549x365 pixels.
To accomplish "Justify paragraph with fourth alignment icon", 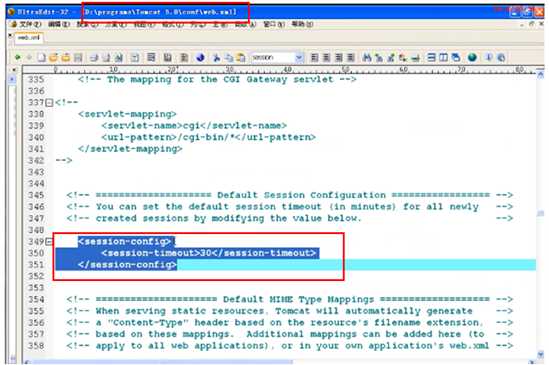I will coord(350,57).
